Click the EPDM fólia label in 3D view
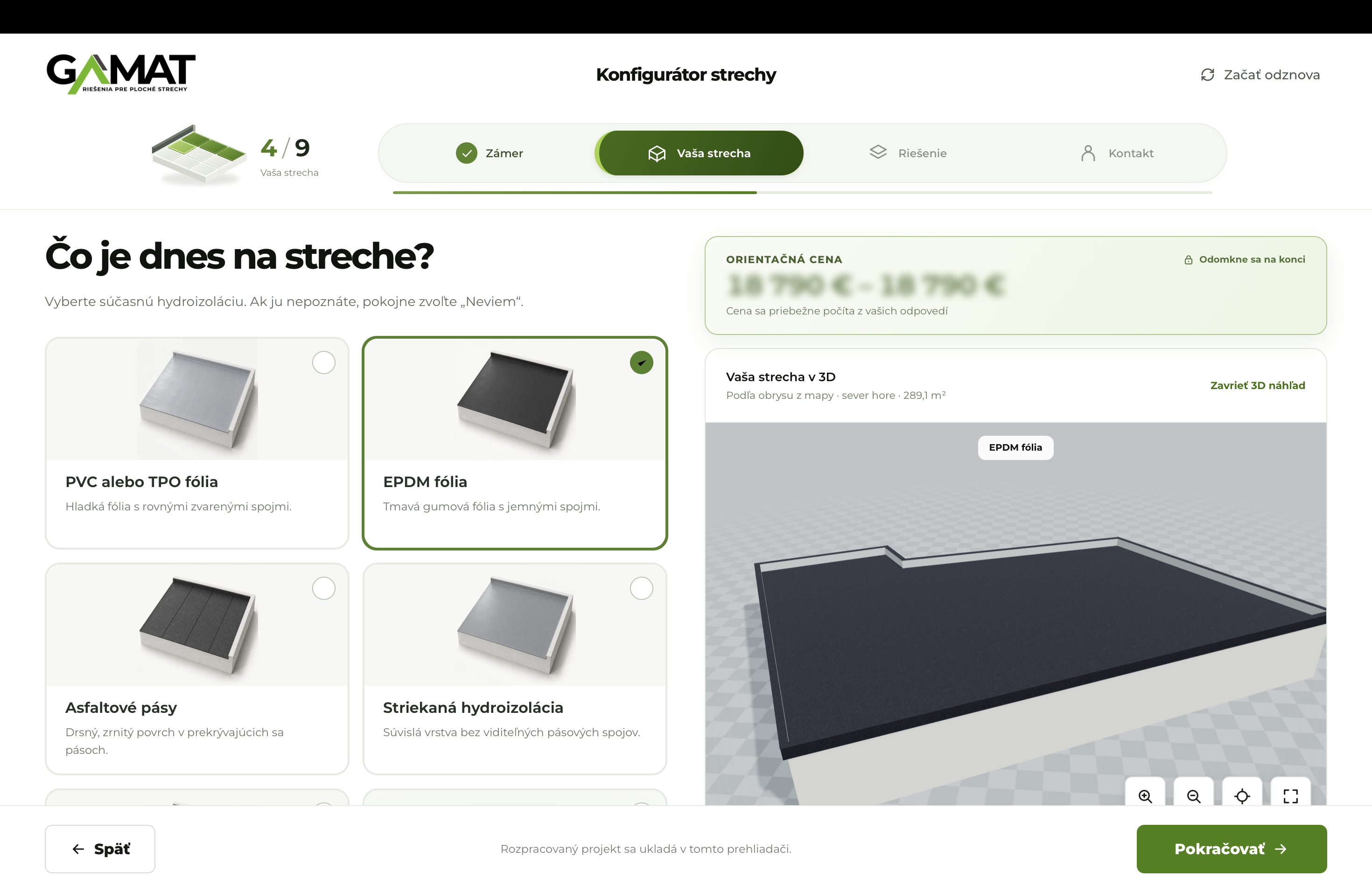This screenshot has height=892, width=1372. pyautogui.click(x=1015, y=448)
